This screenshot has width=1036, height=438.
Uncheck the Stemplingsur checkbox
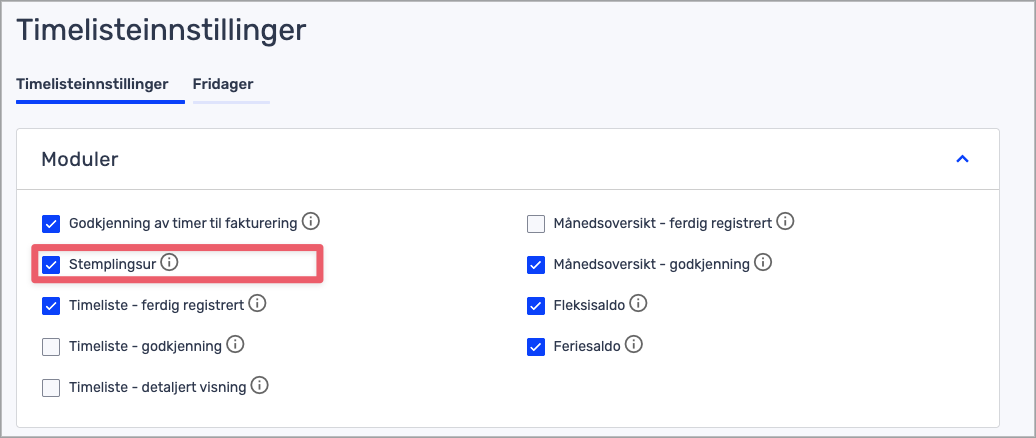click(51, 264)
